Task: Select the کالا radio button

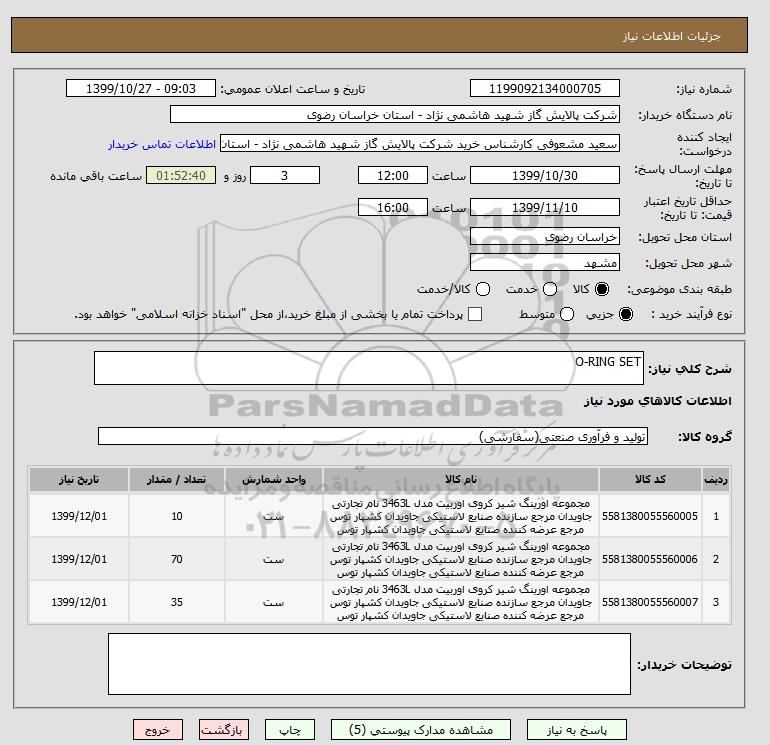Action: (x=602, y=289)
